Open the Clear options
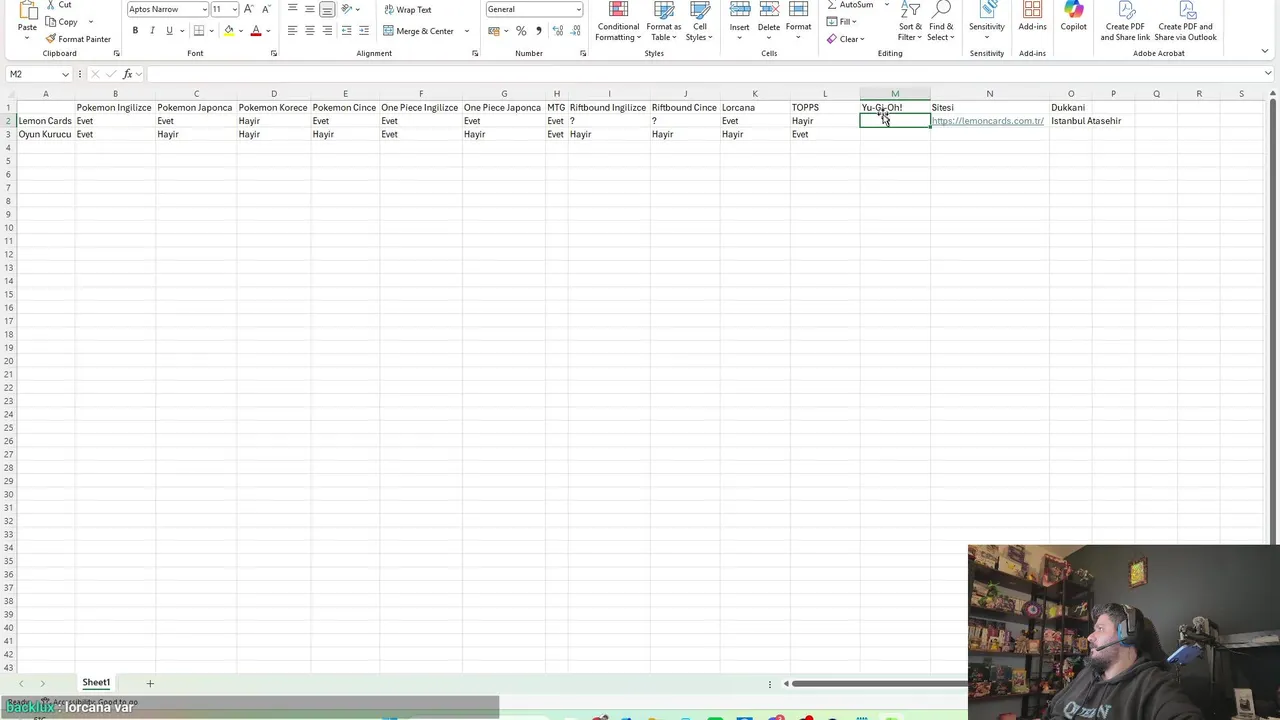 point(846,39)
